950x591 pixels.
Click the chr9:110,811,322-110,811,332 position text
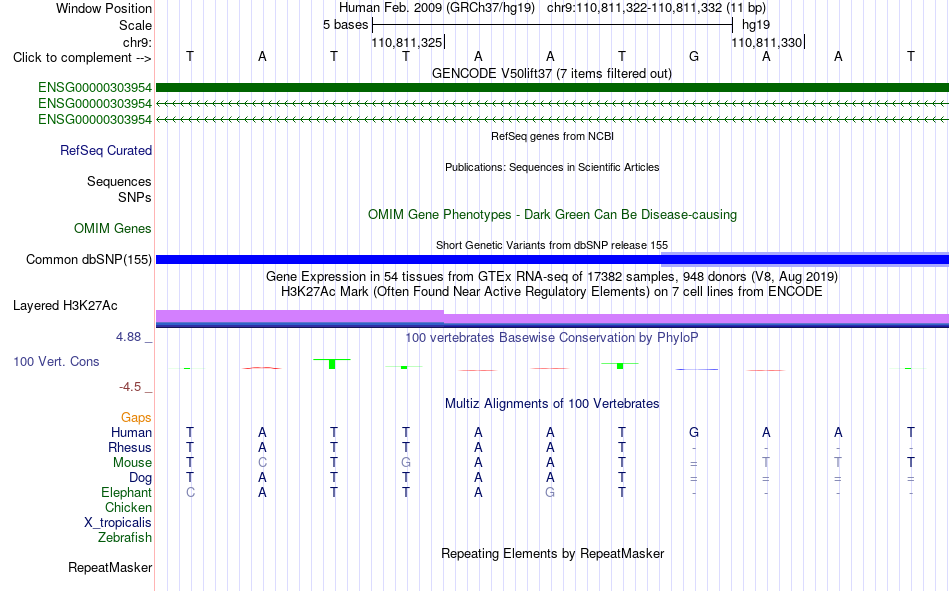[x=657, y=8]
